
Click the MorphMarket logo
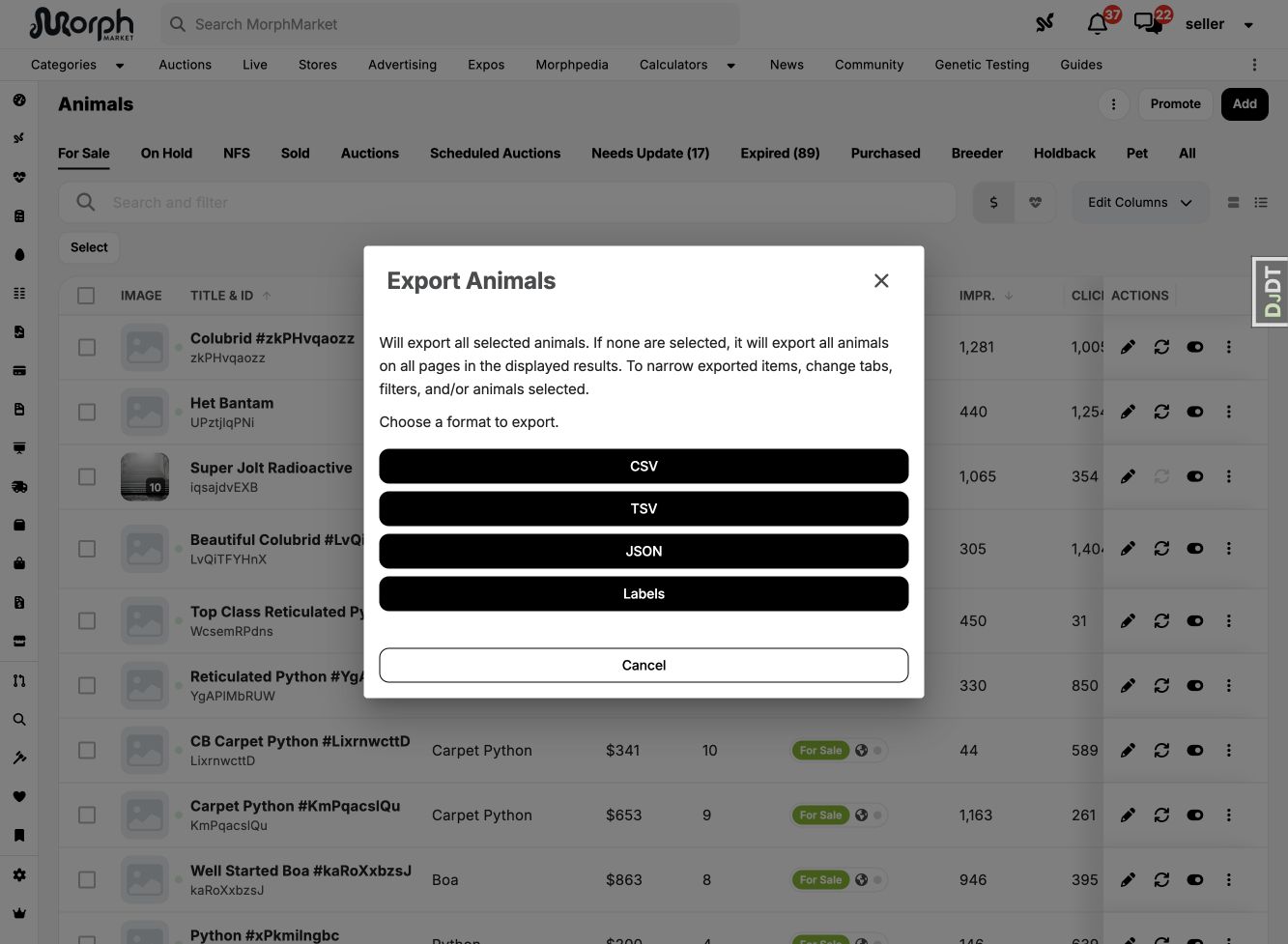tap(82, 24)
